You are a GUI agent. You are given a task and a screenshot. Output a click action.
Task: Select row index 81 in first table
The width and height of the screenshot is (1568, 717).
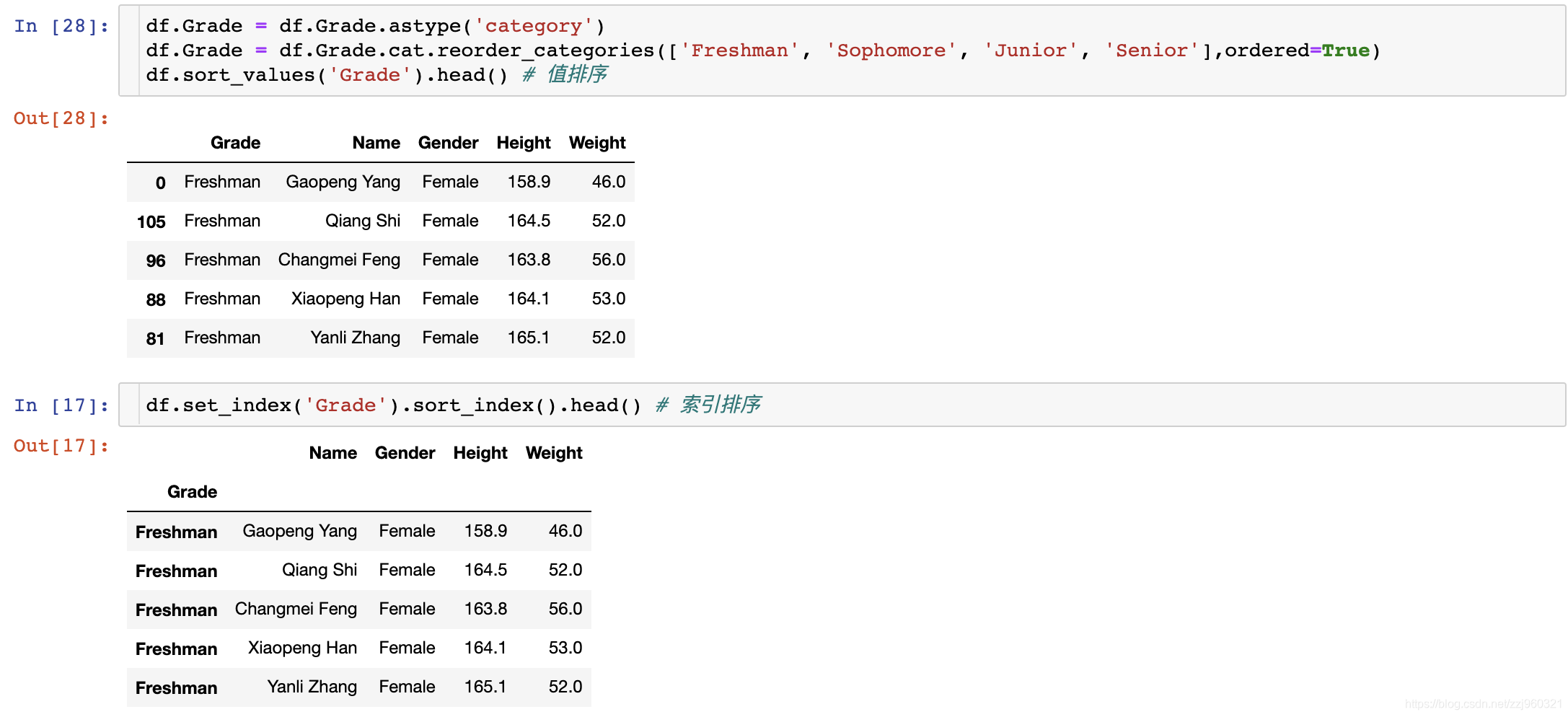pos(156,338)
